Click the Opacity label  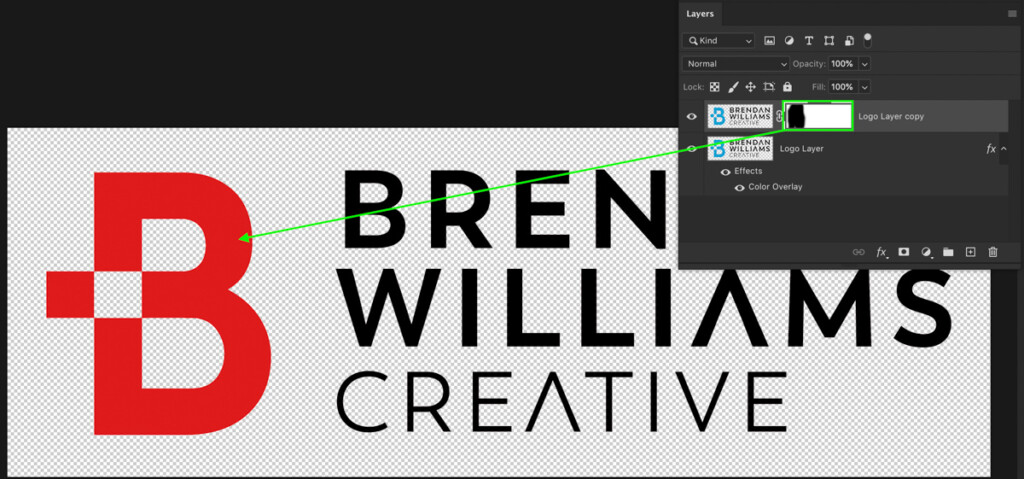click(809, 64)
